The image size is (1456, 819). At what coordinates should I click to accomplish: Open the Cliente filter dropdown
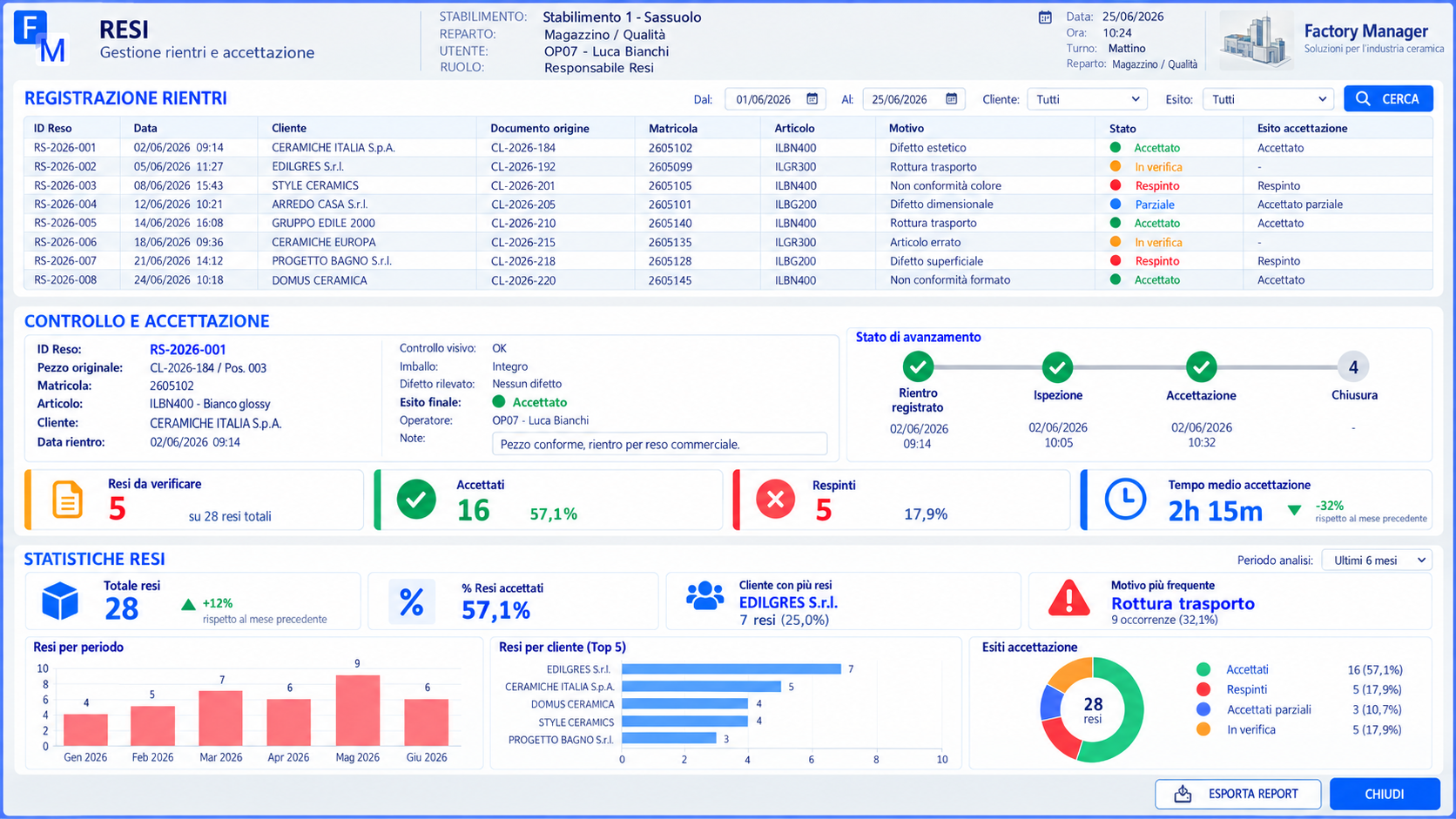coord(1087,99)
